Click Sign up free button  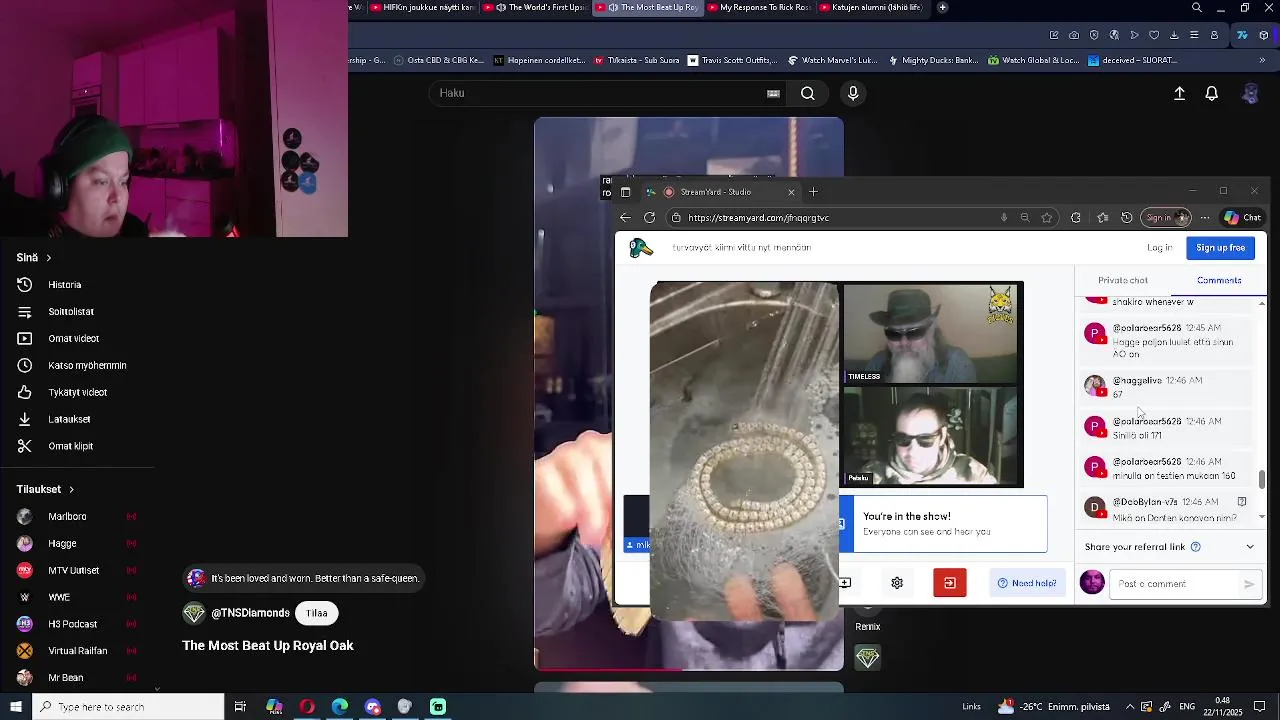click(1220, 248)
